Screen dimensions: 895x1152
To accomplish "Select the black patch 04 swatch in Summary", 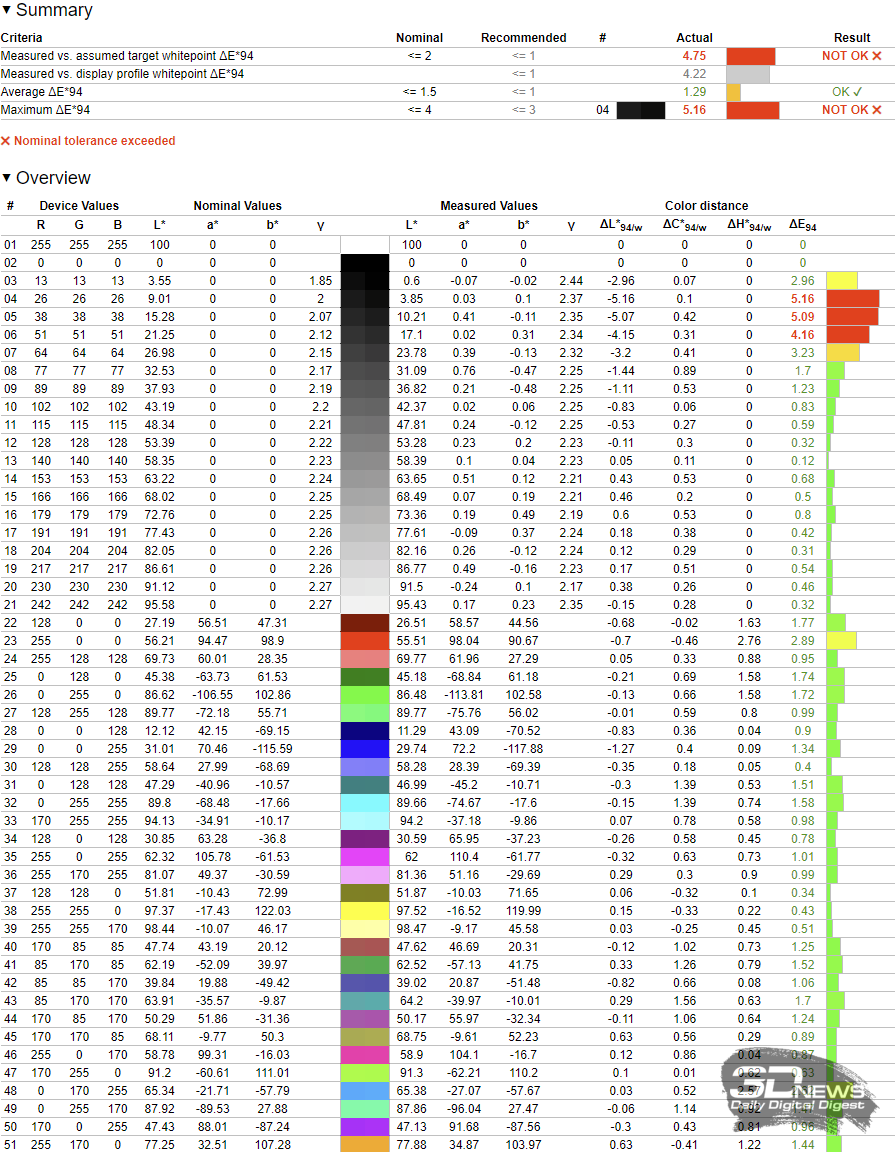I will (641, 110).
